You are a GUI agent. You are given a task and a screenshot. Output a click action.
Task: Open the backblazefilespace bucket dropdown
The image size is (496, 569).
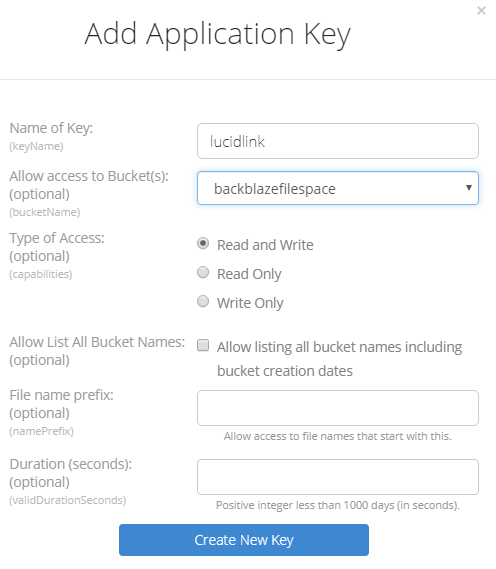(x=338, y=188)
